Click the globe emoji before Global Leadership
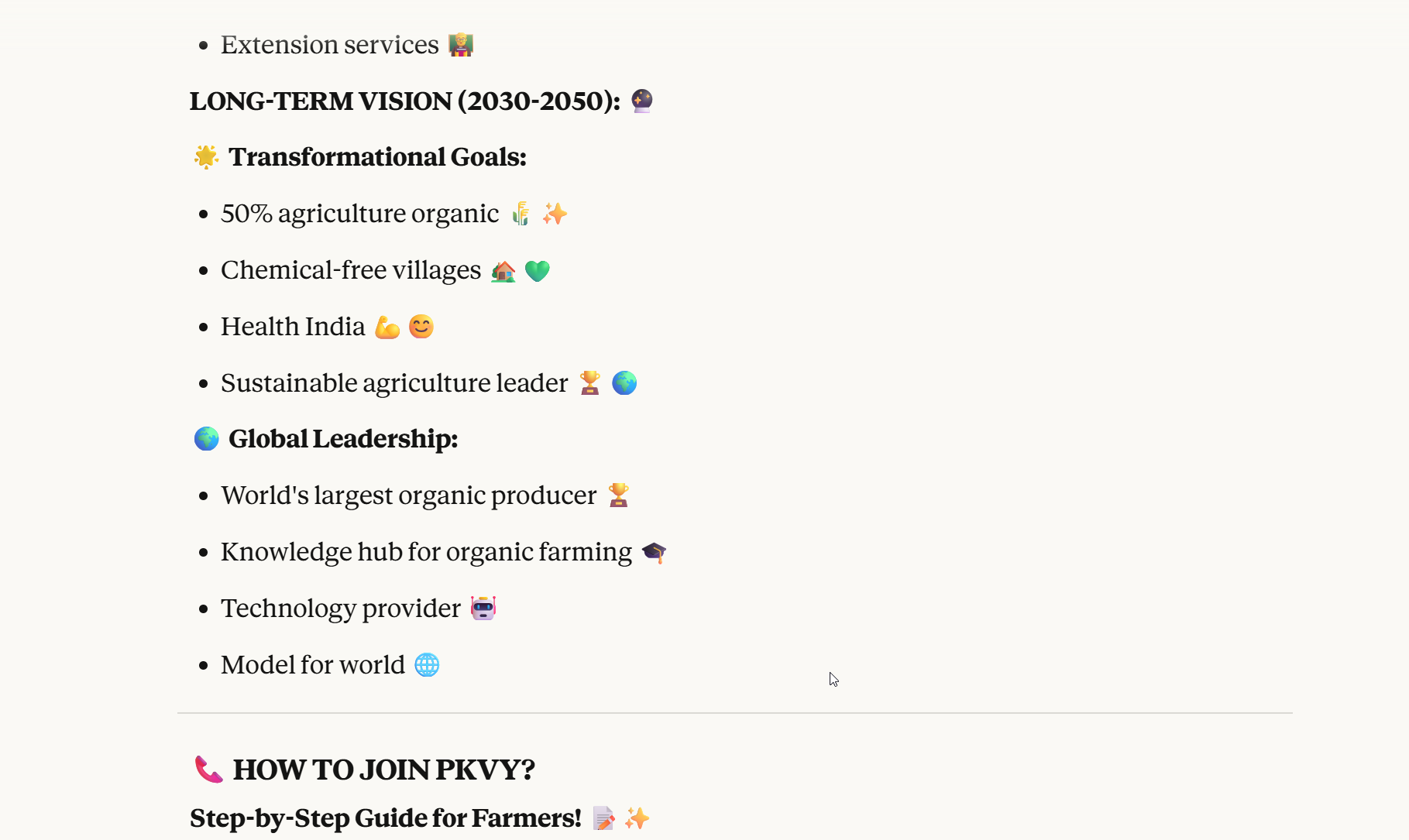 (206, 439)
